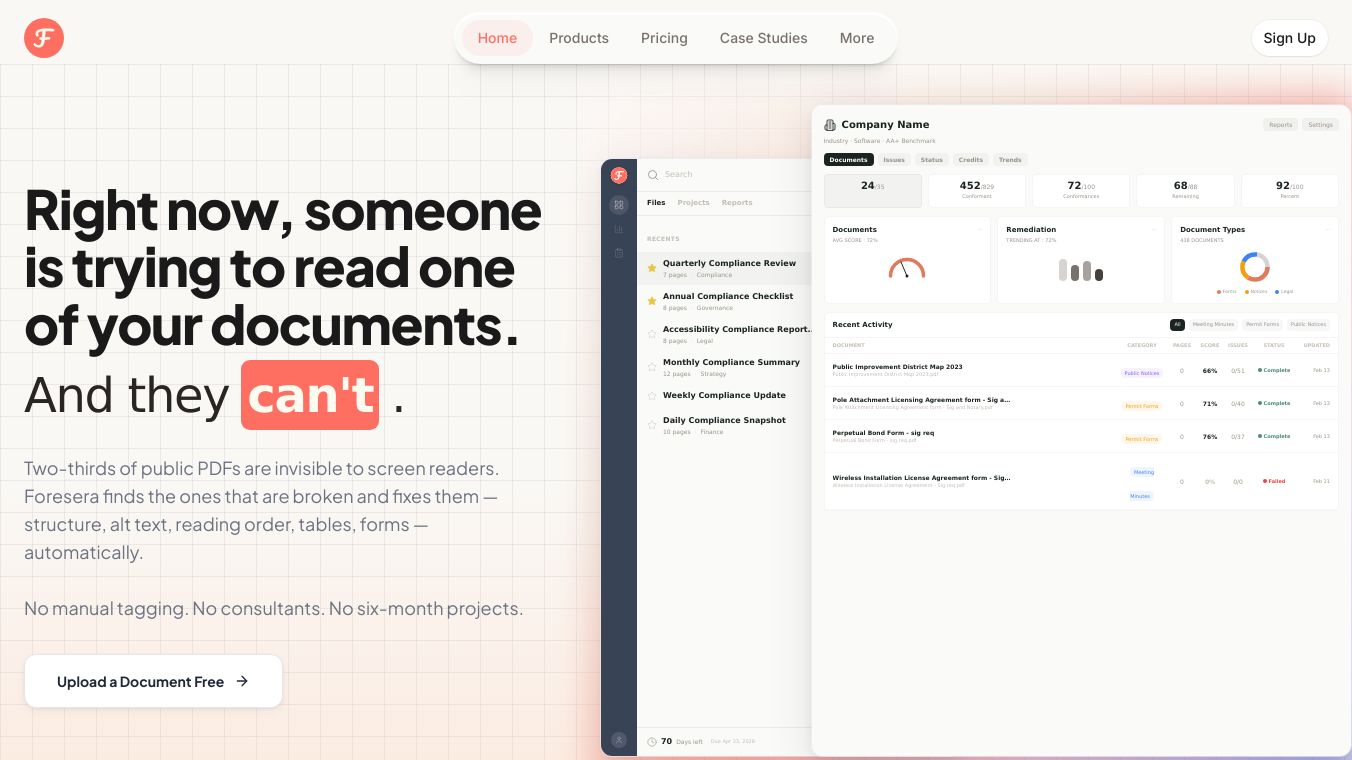1352x760 pixels.
Task: Unstar Quarterly Compliance Review
Action: (652, 268)
